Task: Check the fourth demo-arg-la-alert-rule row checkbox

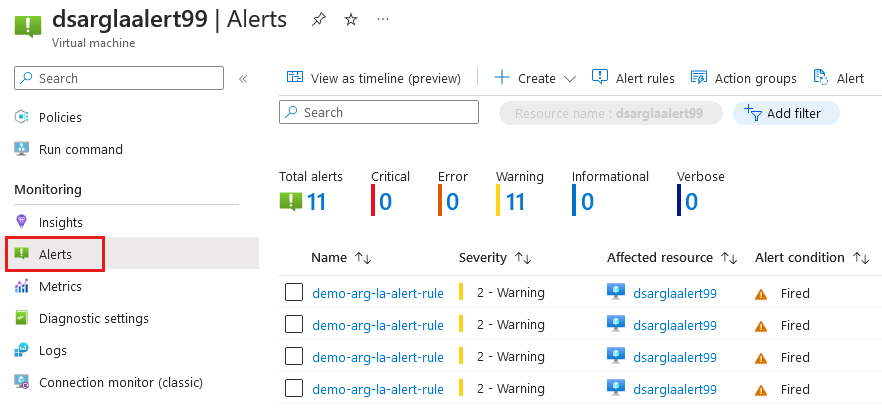Action: pyautogui.click(x=294, y=389)
